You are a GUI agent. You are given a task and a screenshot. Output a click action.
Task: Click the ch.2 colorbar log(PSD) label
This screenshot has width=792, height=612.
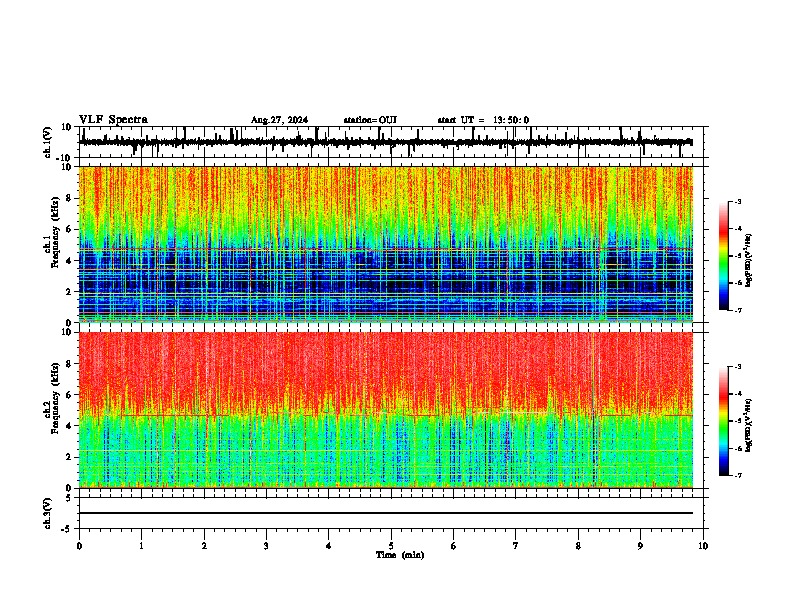coord(749,423)
